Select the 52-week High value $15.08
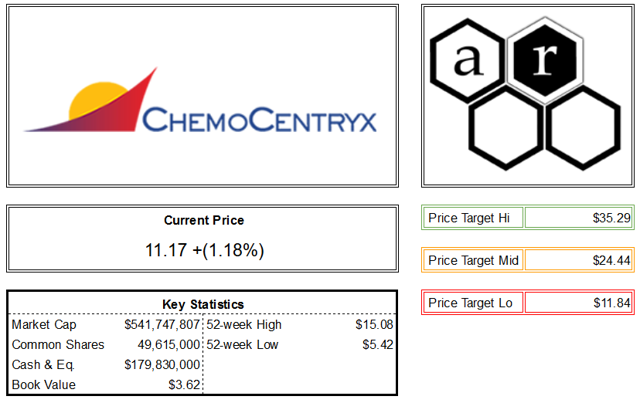 (x=374, y=325)
